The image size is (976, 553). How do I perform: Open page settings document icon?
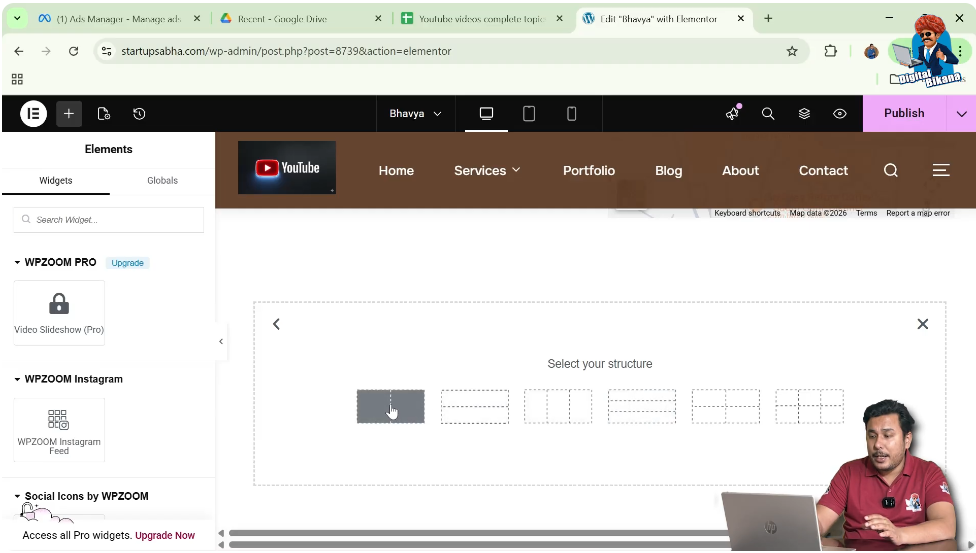point(104,113)
